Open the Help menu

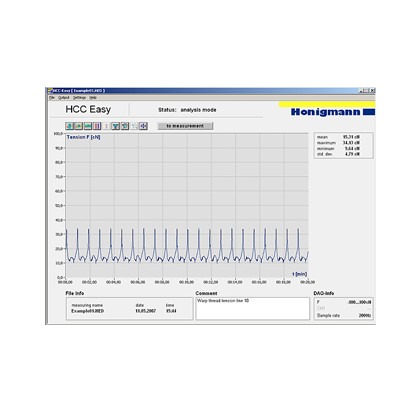point(93,98)
